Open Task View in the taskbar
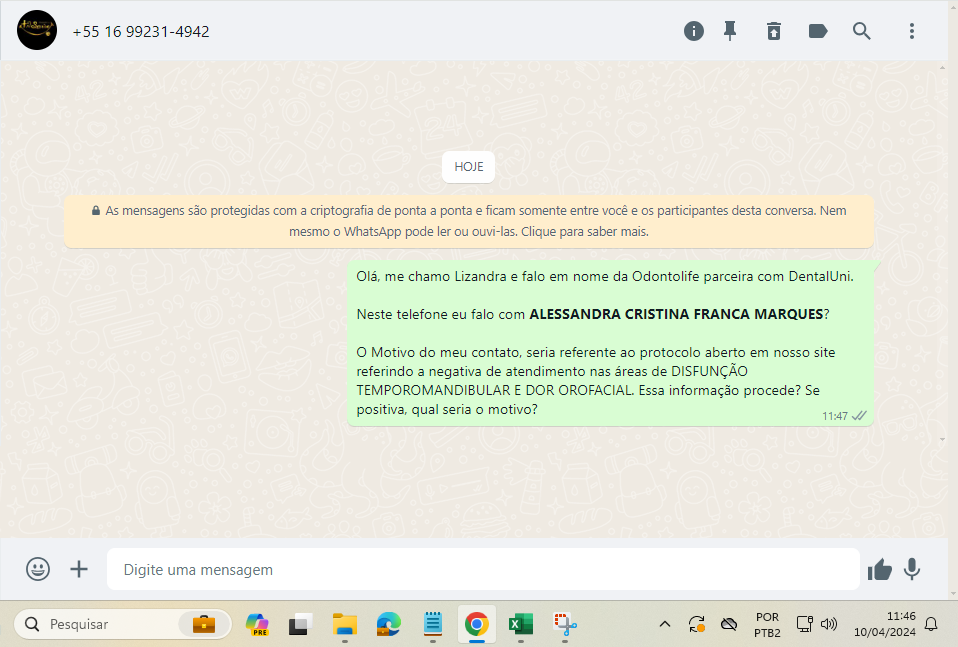 point(300,624)
